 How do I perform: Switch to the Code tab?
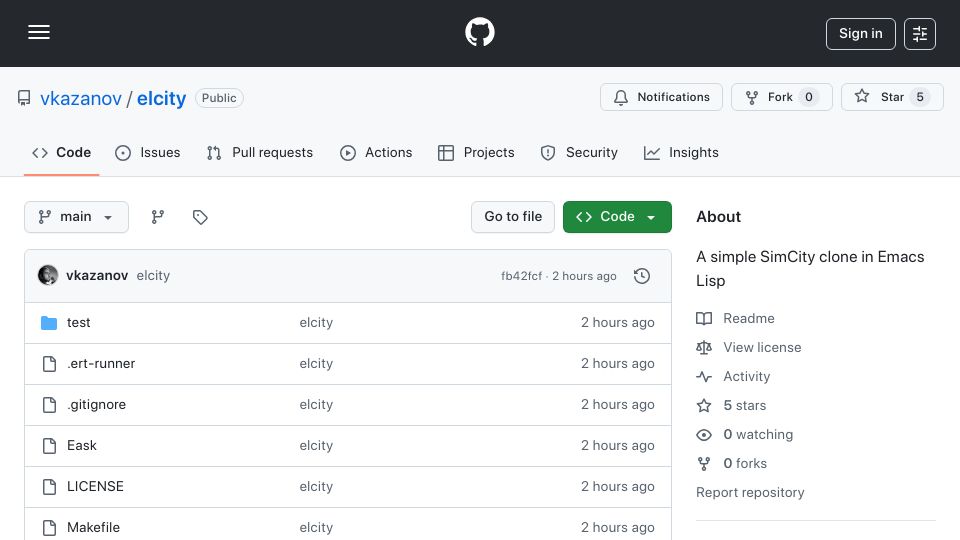(61, 152)
